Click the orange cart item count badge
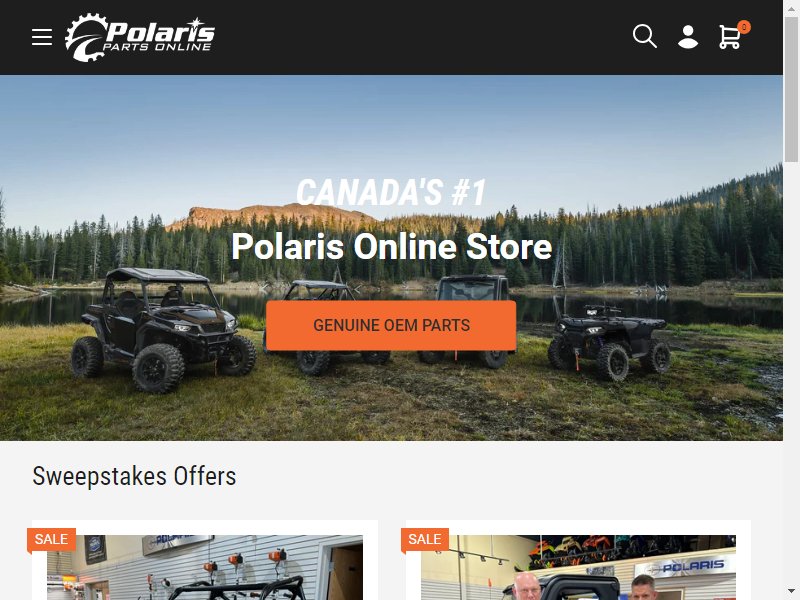The image size is (800, 600). (744, 27)
